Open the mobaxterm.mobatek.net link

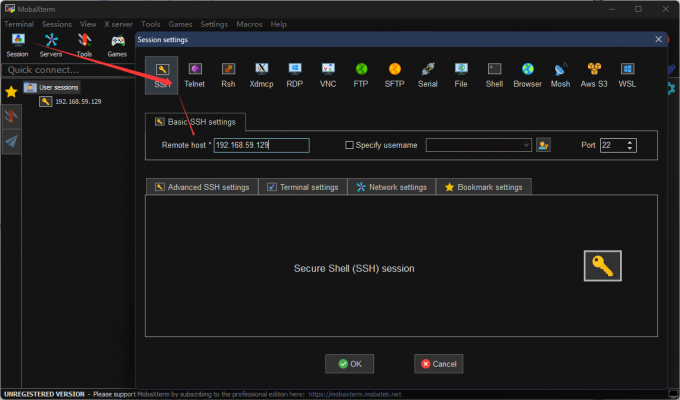point(355,394)
